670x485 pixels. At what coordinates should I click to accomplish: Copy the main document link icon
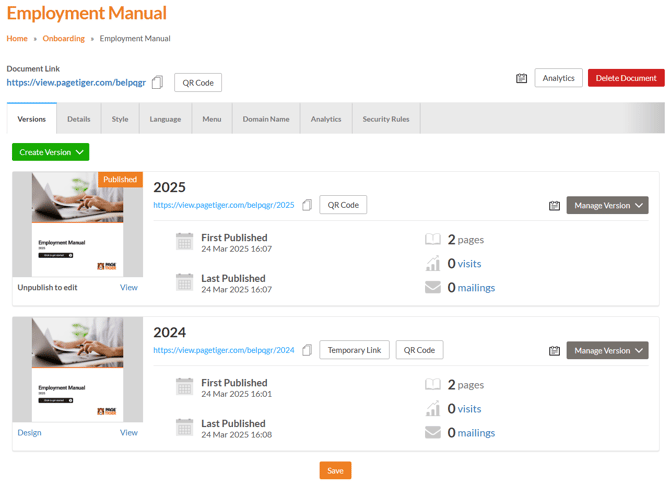click(x=157, y=83)
